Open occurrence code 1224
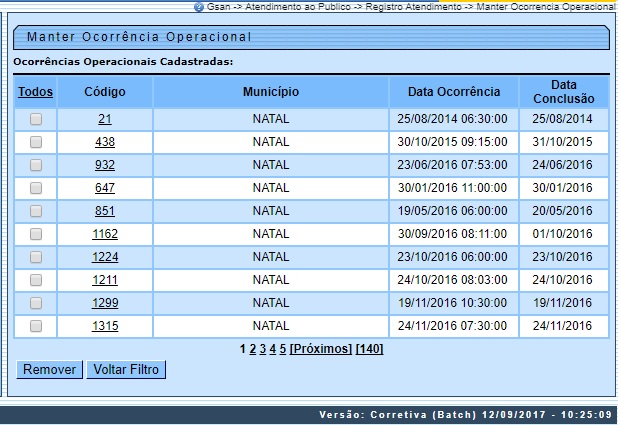This screenshot has width=618, height=425. [105, 257]
